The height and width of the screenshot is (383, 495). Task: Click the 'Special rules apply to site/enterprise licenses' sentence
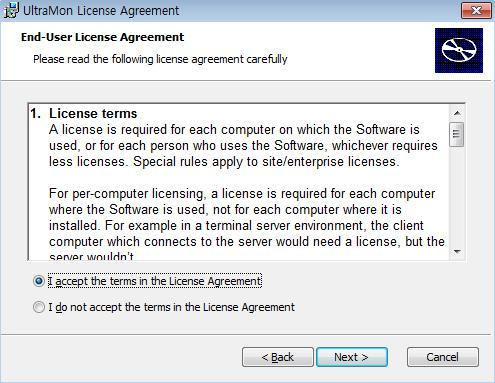(x=266, y=162)
